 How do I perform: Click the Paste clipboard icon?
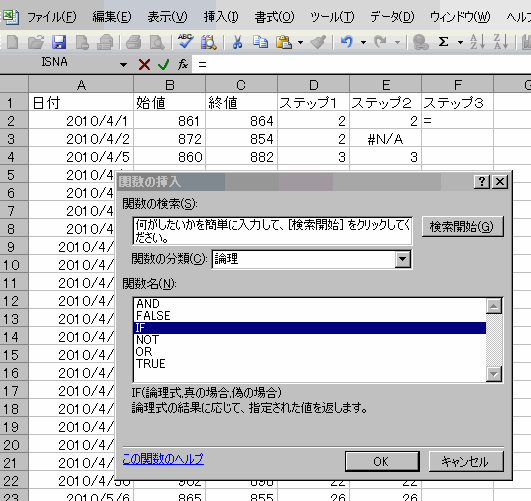click(284, 42)
